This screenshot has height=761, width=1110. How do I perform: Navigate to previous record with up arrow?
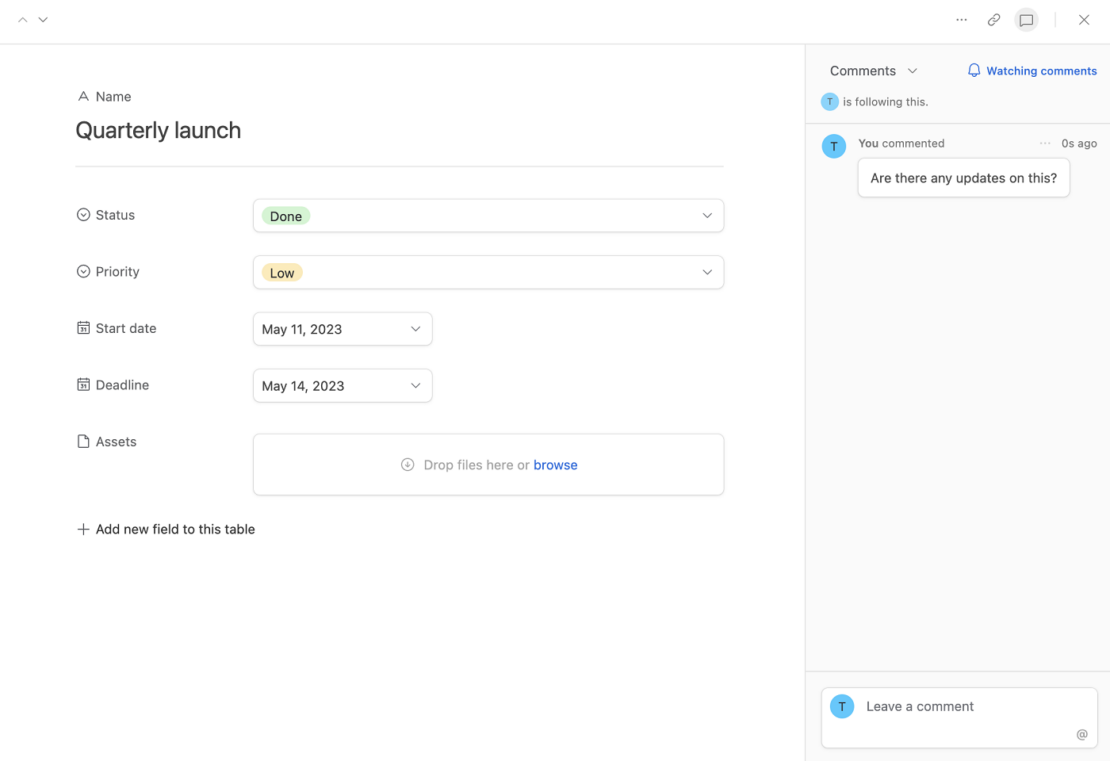pos(22,18)
